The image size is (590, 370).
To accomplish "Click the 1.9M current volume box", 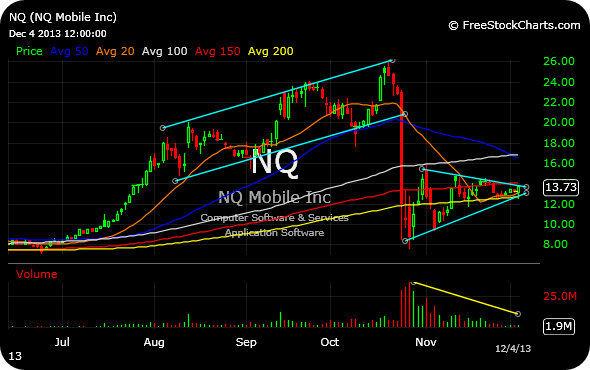I will coord(559,326).
